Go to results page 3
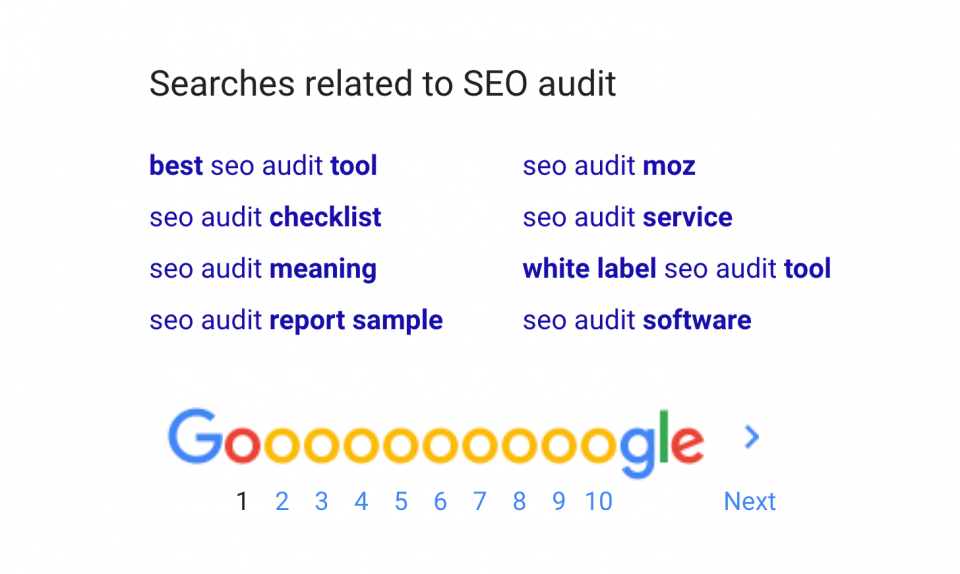 point(321,502)
